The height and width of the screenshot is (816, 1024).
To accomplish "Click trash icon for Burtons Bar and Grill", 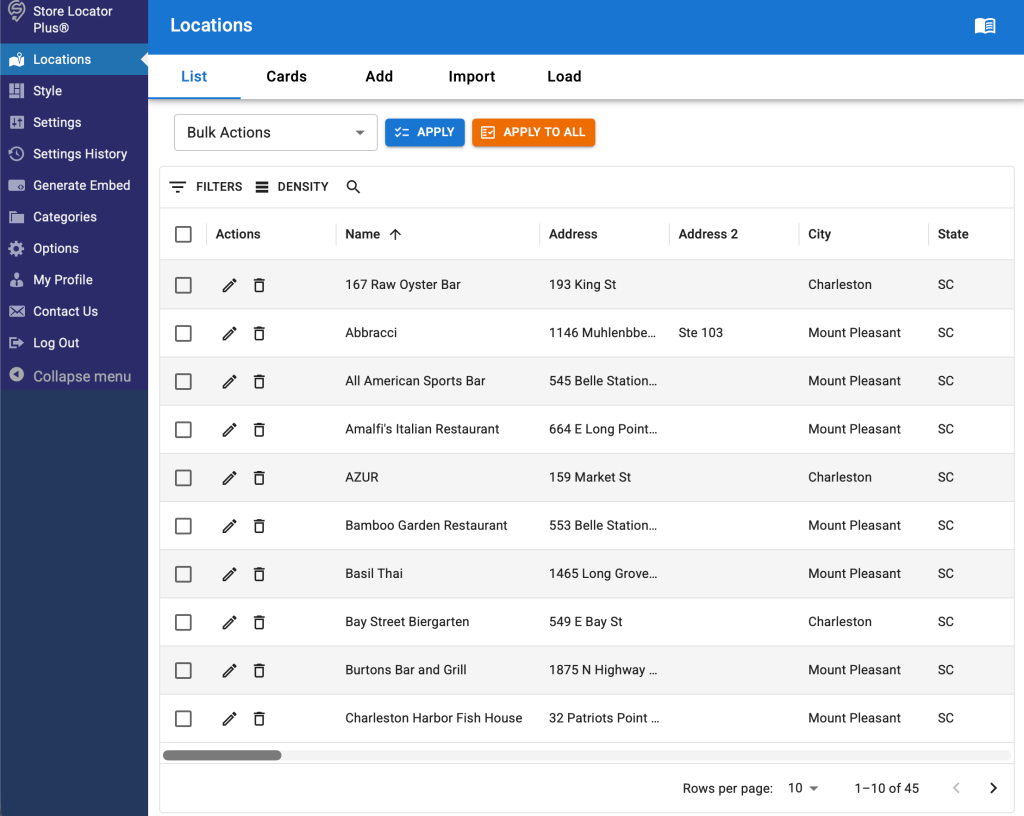I will (259, 670).
